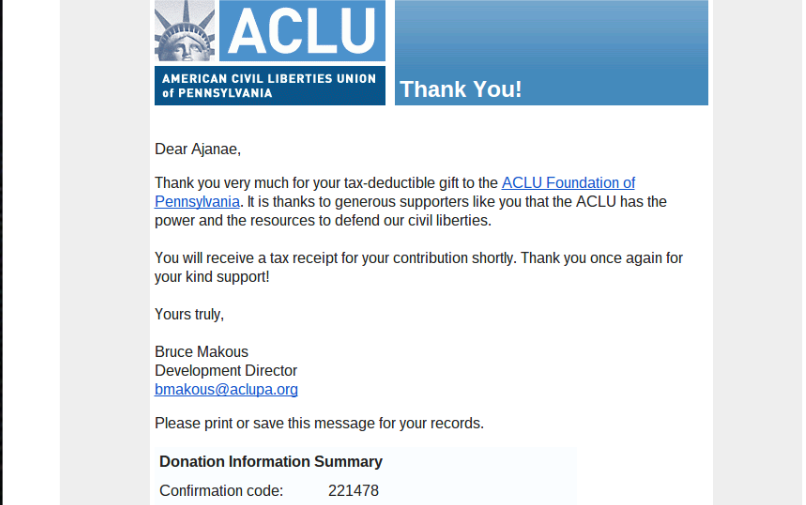
Task: Click the "Thank You!" header title
Action: (460, 89)
